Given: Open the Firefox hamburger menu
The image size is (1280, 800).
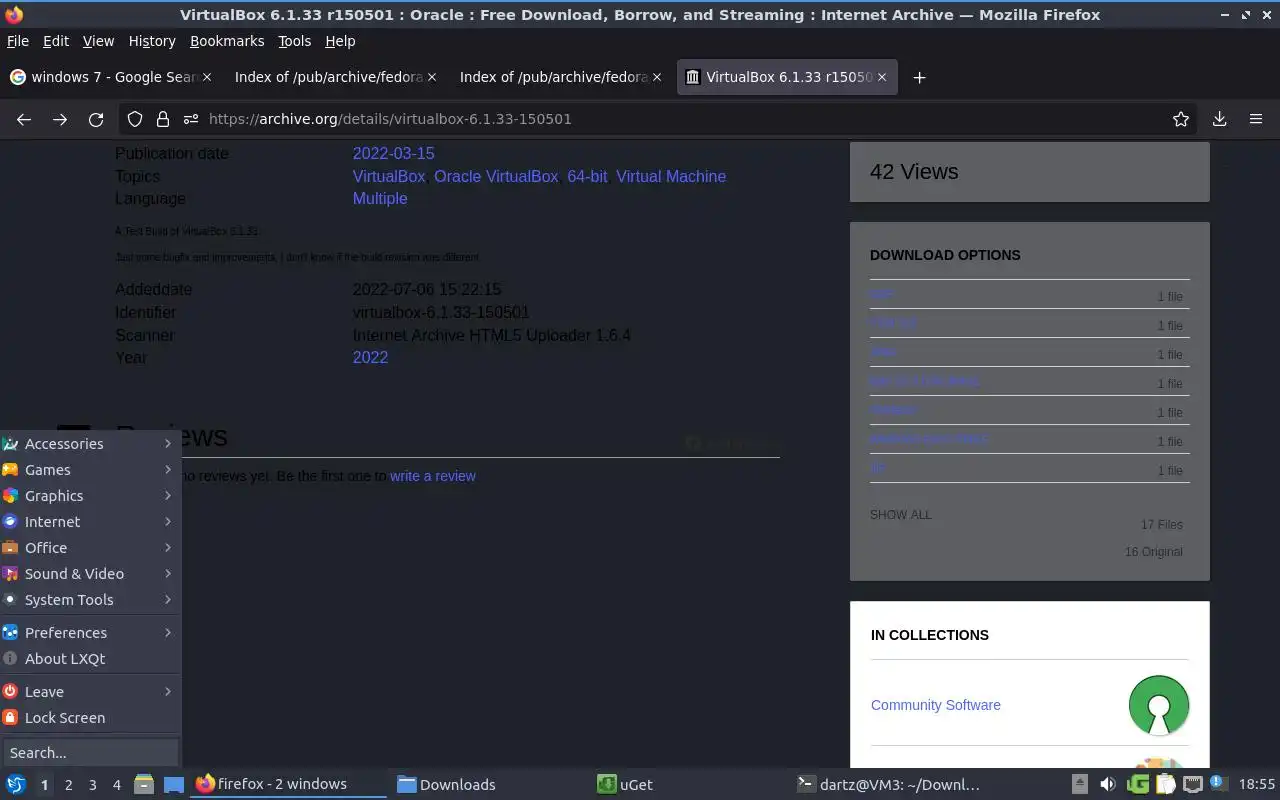Looking at the screenshot, I should click(x=1256, y=119).
